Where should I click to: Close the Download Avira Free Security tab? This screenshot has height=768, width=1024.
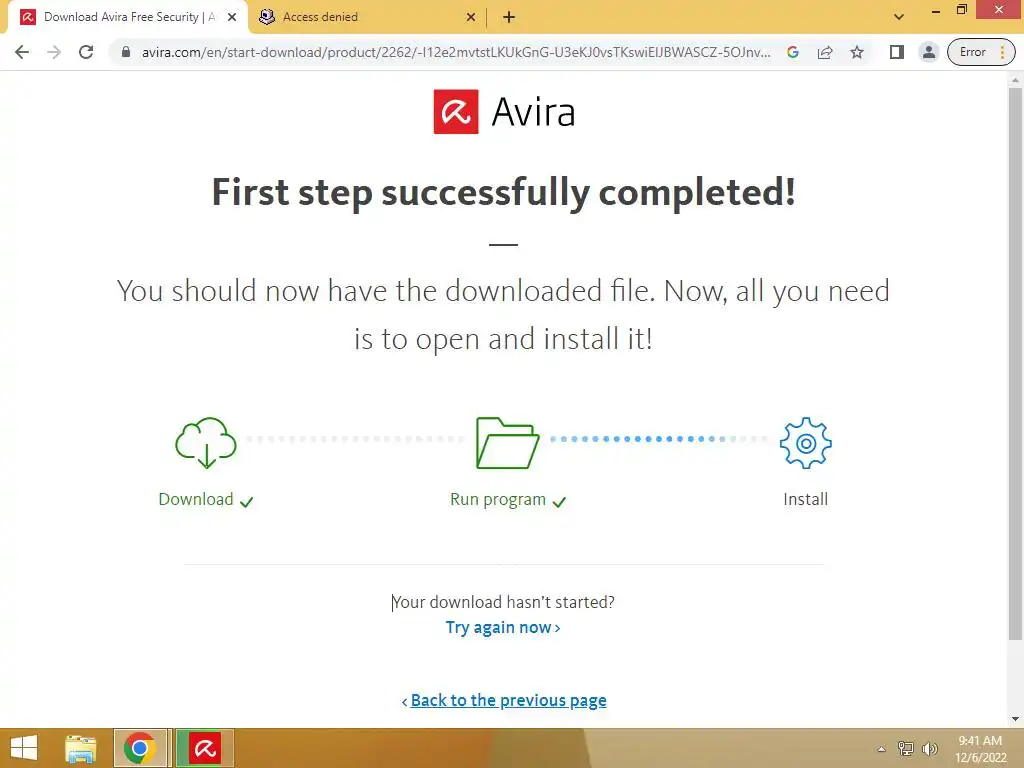232,18
